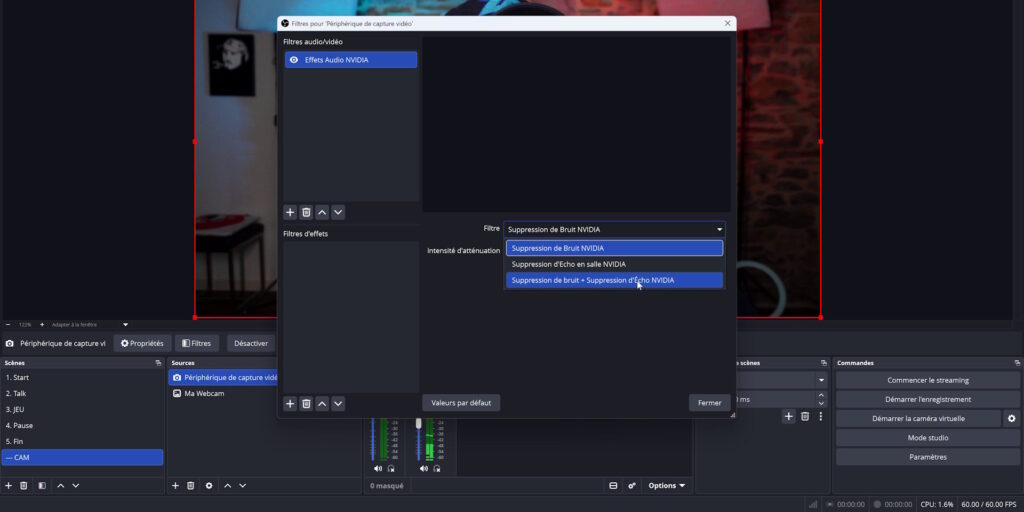Open advanced audio properties gears icon

tap(632, 486)
